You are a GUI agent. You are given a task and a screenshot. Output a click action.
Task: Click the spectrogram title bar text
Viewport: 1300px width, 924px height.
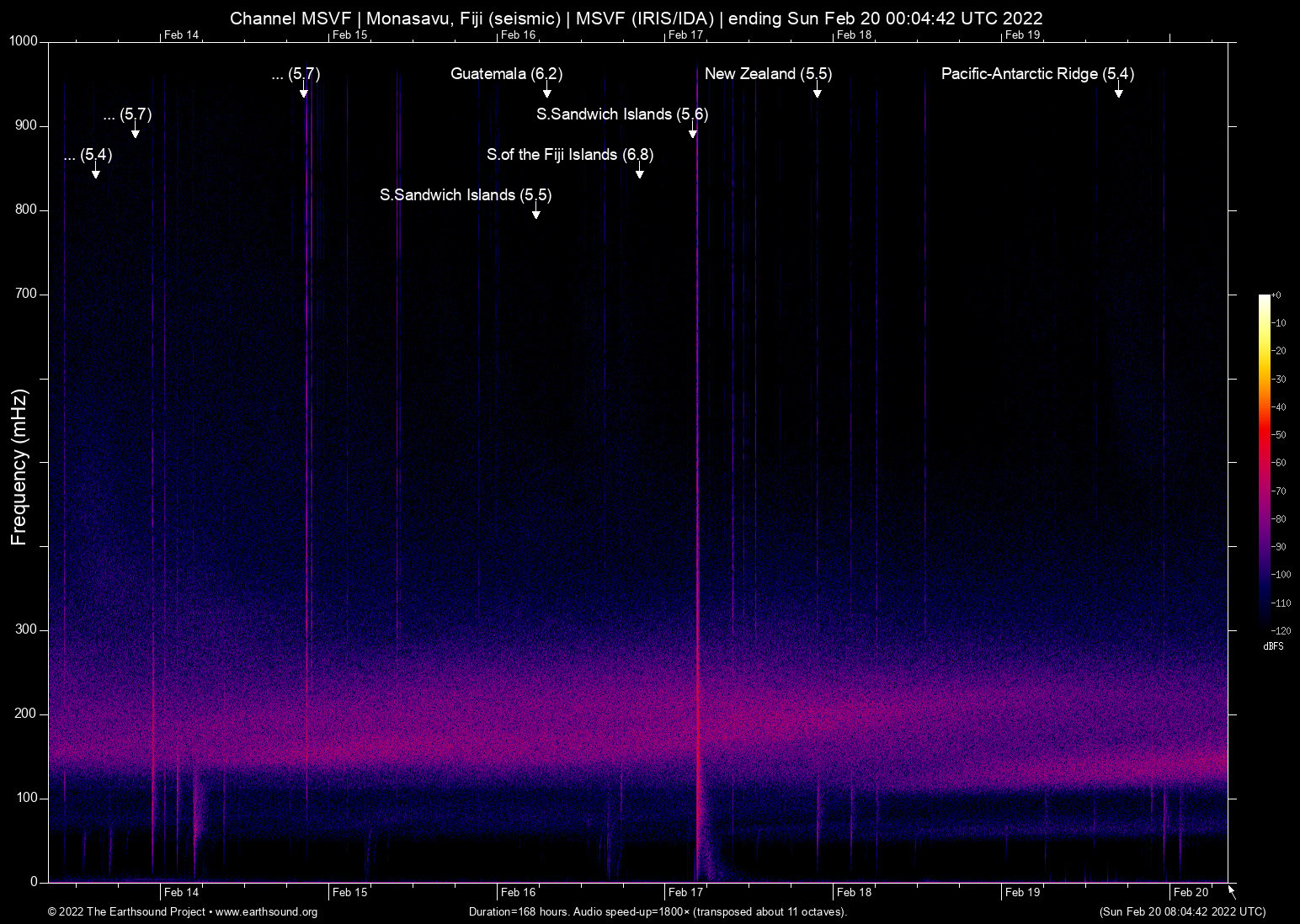click(x=637, y=18)
